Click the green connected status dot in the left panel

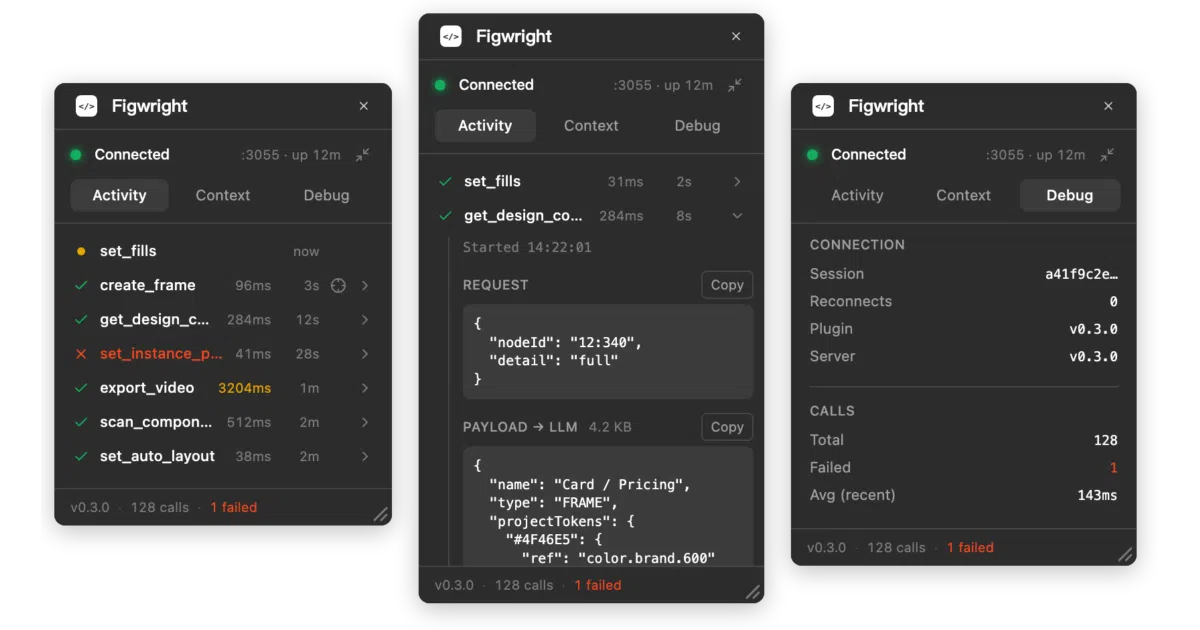coord(75,155)
